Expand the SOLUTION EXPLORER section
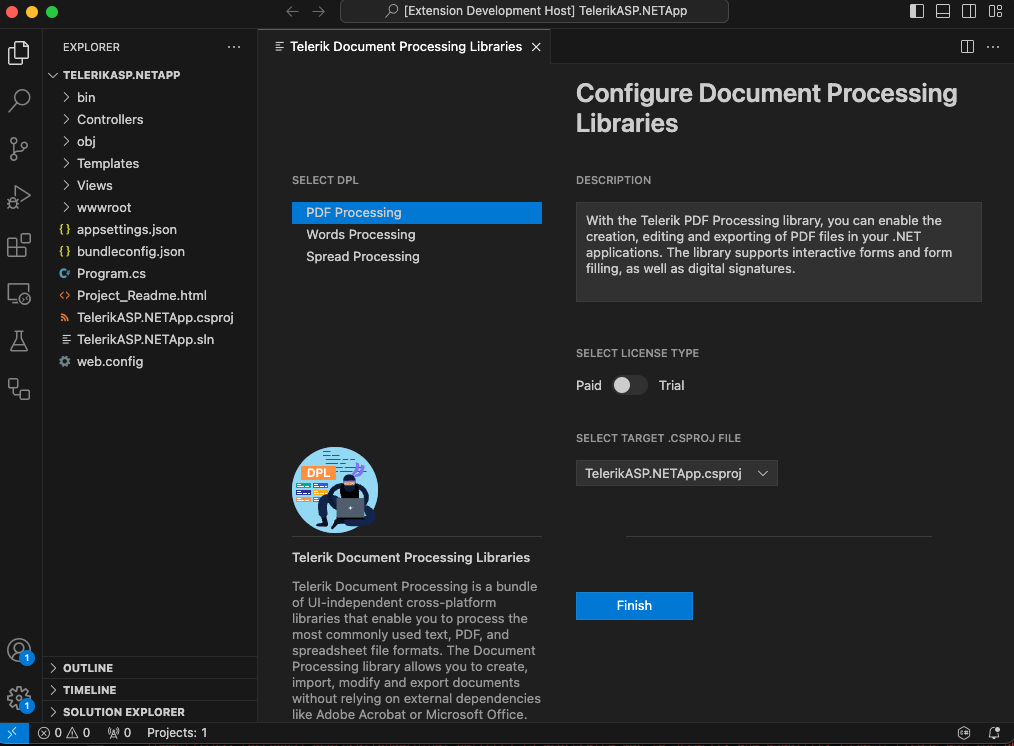1014x746 pixels. 150,712
